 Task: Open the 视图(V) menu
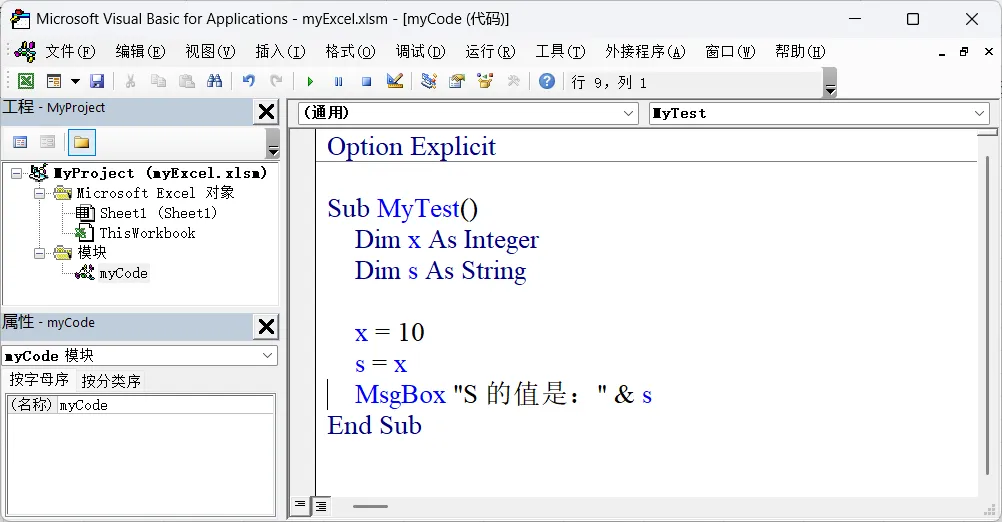click(210, 51)
